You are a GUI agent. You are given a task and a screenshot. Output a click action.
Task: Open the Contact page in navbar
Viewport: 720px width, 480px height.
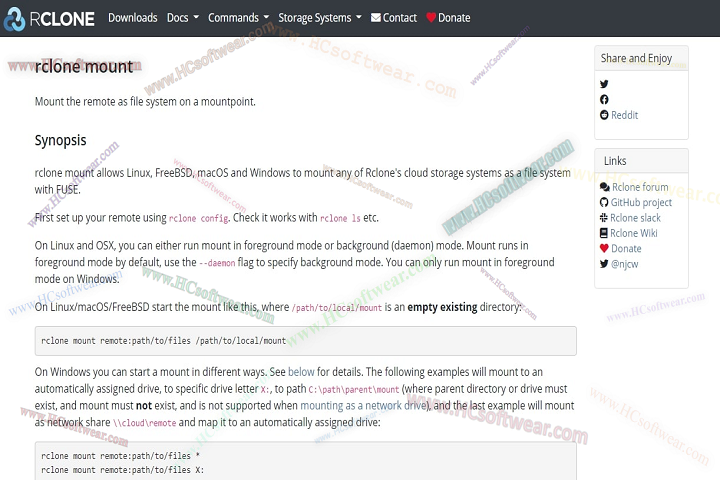[393, 17]
